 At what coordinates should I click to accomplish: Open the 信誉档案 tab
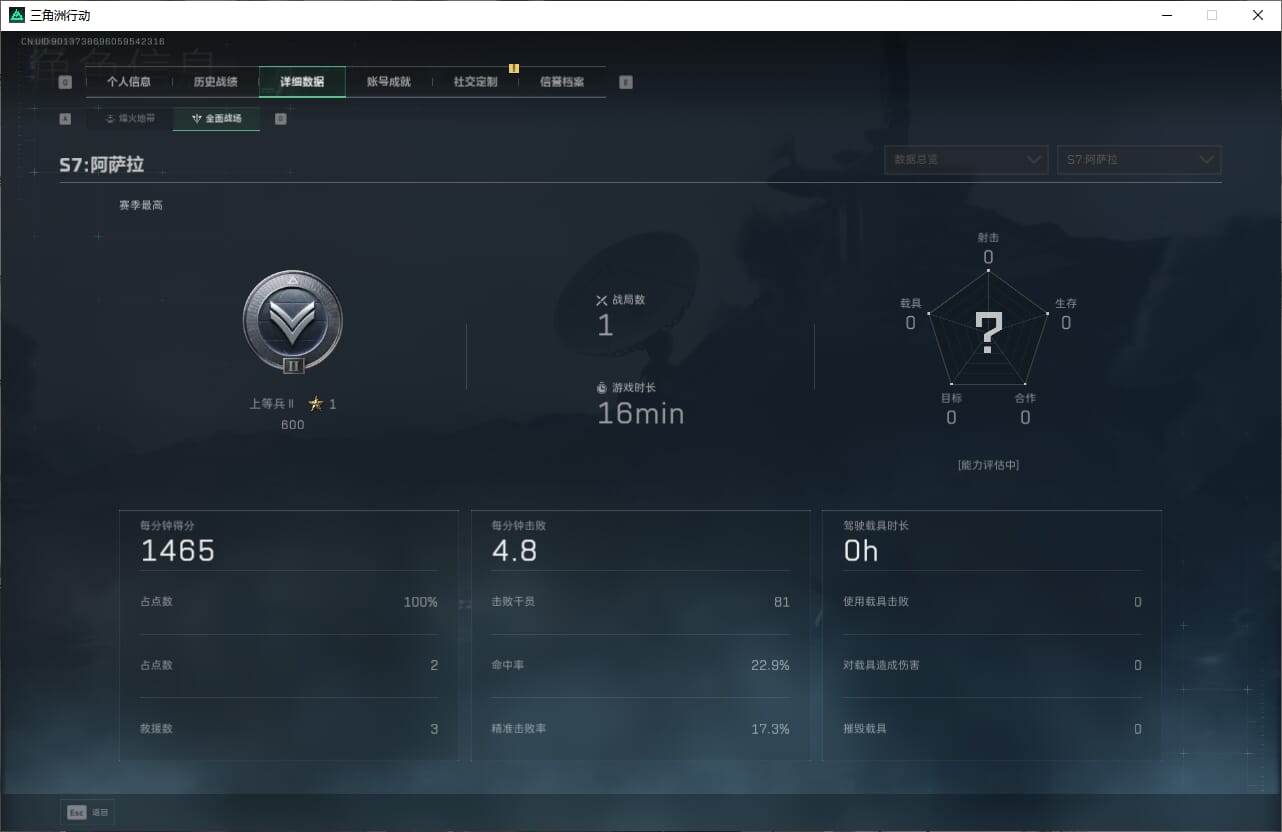tap(562, 82)
